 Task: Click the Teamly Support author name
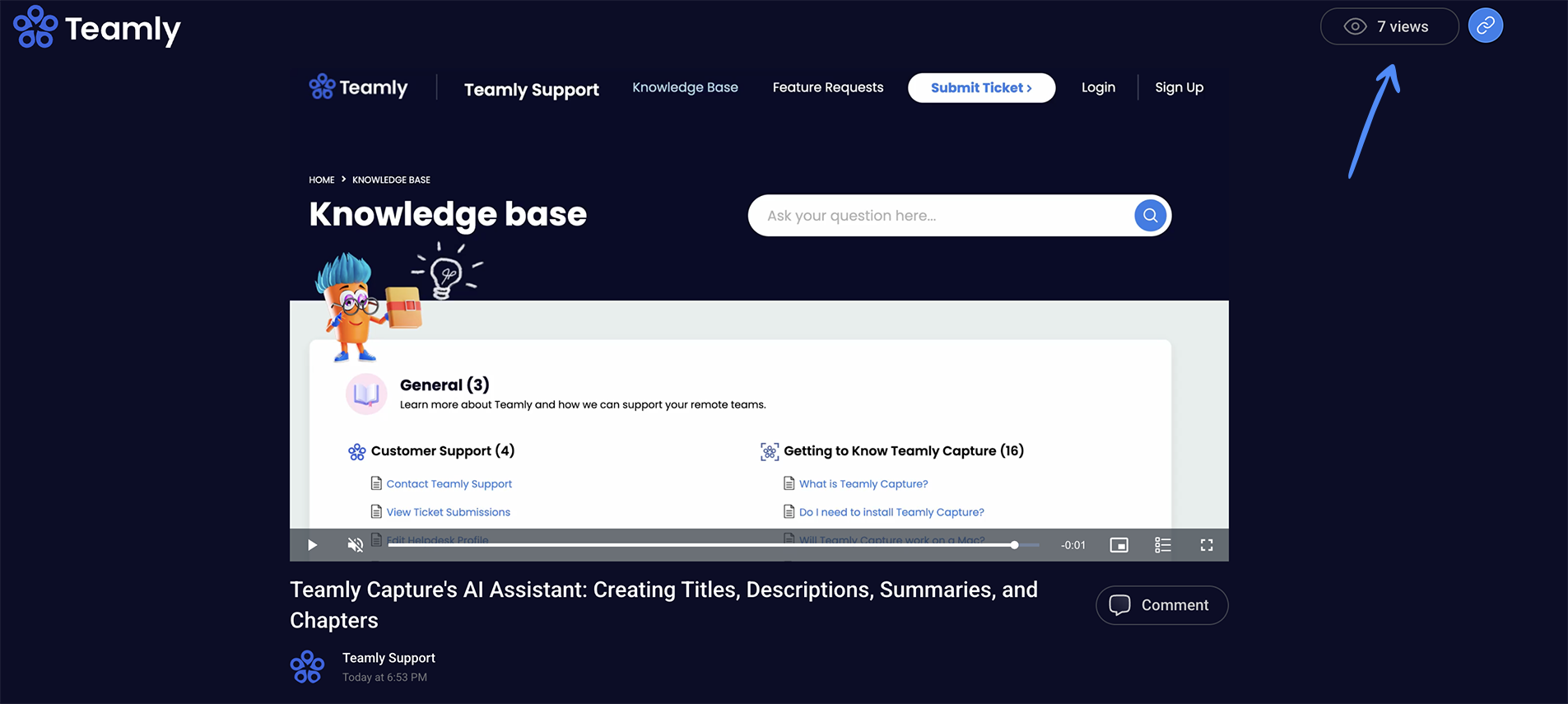point(389,658)
